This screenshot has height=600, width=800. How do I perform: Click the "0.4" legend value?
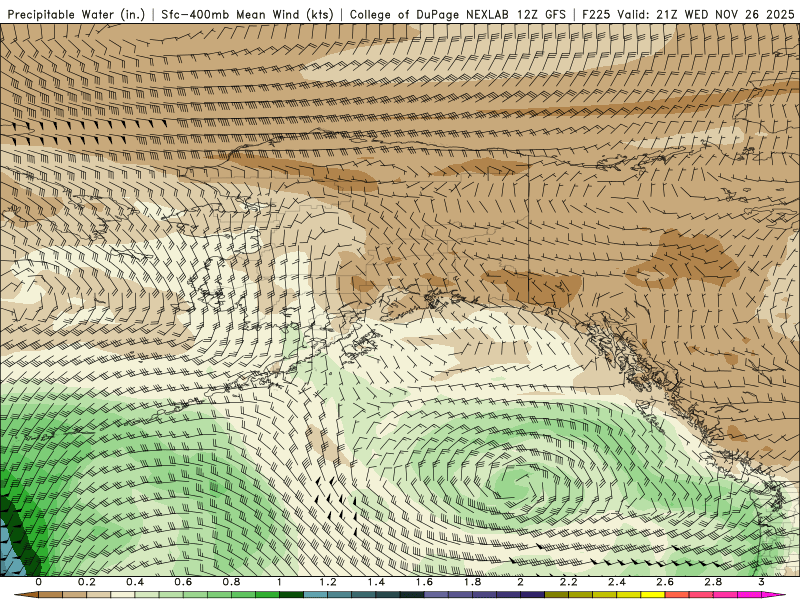pos(135,582)
